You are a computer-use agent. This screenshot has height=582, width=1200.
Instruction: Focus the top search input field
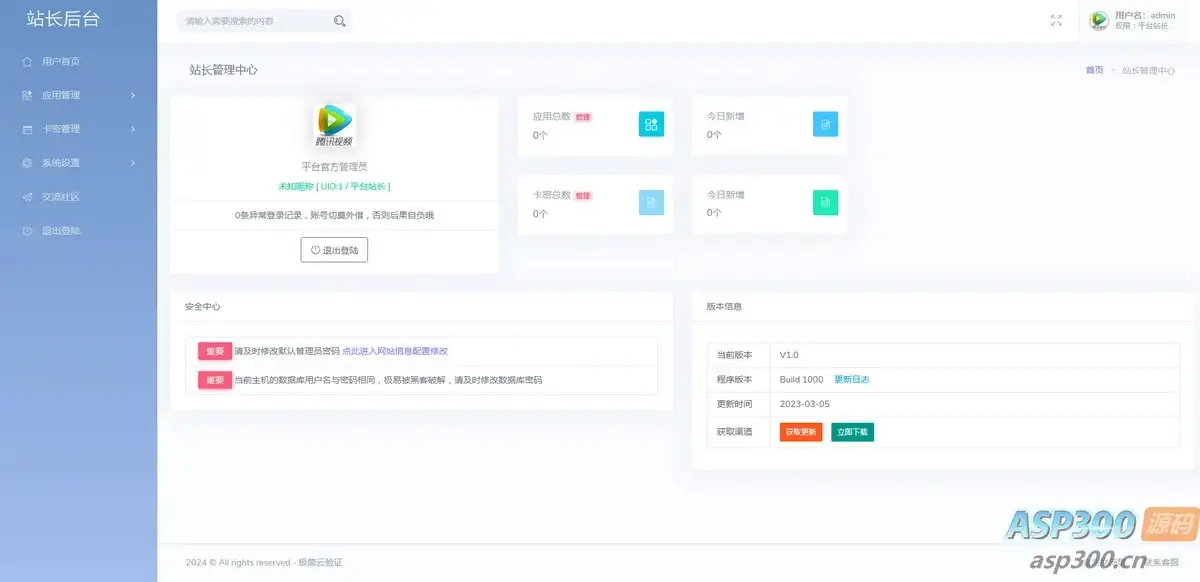pos(256,21)
